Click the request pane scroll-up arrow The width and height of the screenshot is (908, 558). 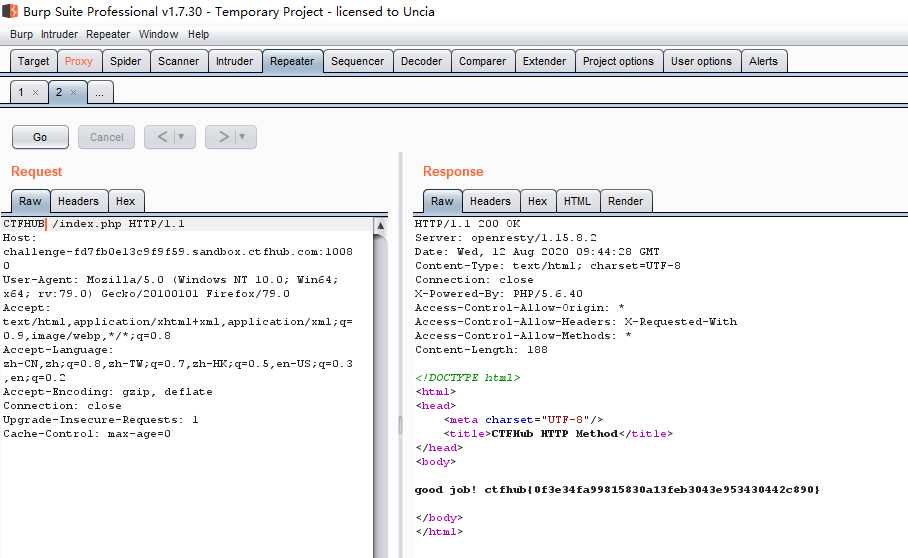click(x=380, y=225)
